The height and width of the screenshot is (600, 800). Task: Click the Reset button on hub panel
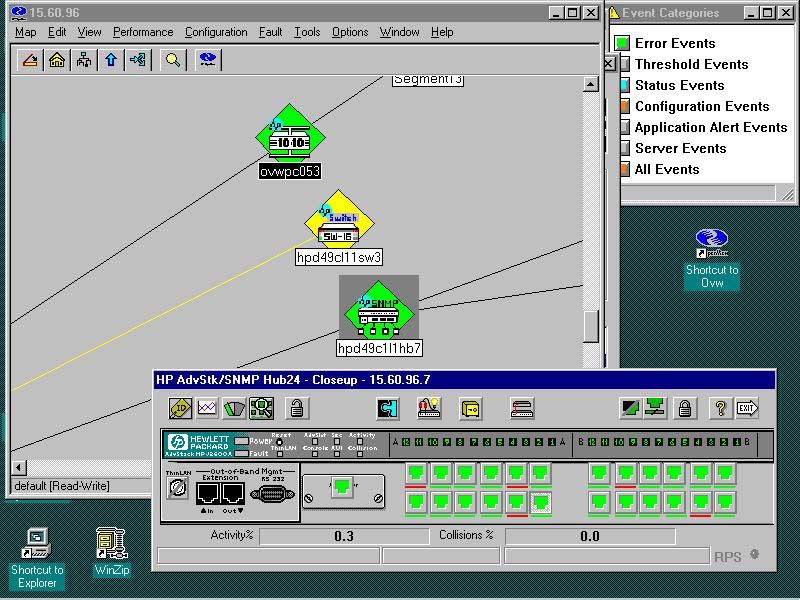coord(279,442)
